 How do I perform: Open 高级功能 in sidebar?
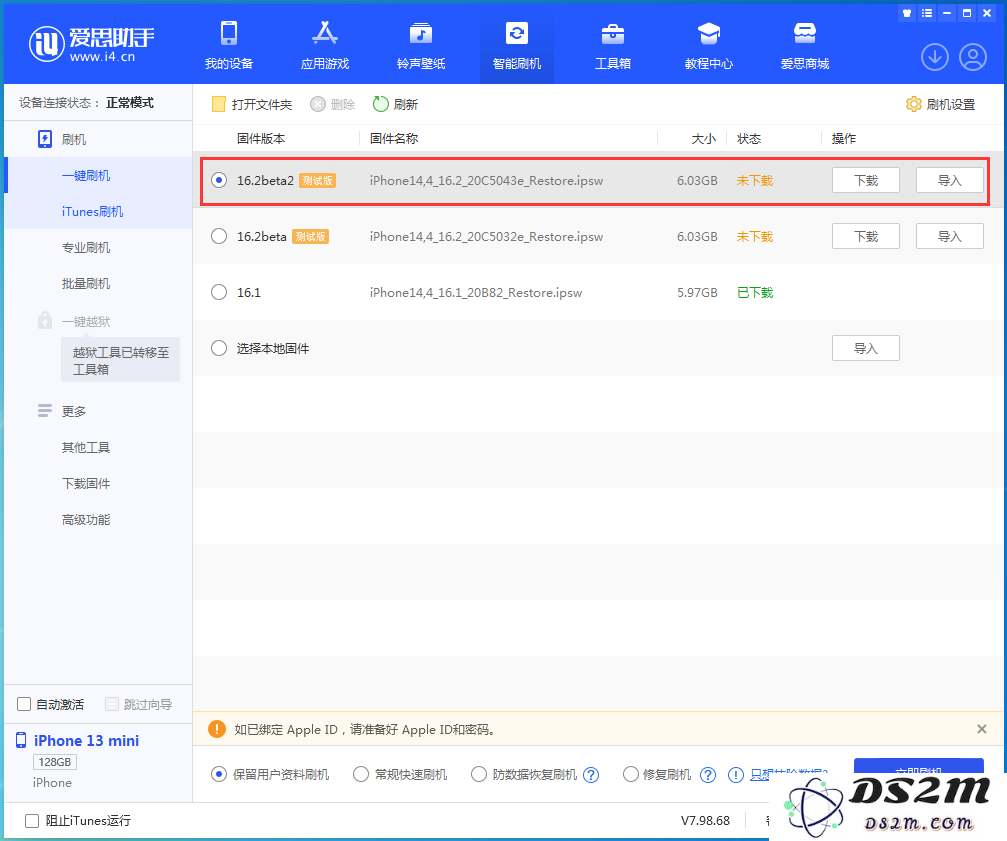coord(86,519)
